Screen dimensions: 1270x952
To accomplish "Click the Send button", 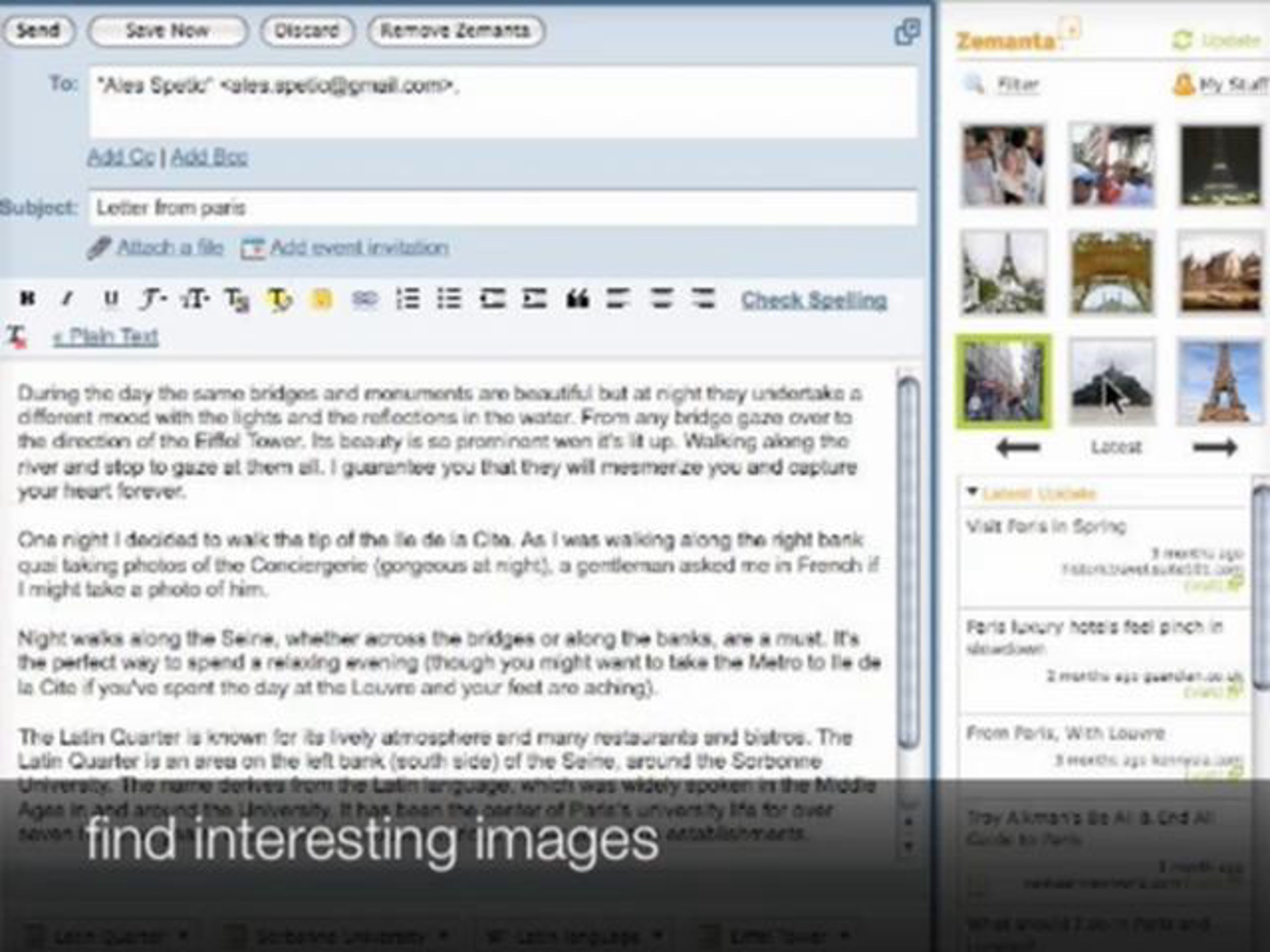I will pyautogui.click(x=38, y=31).
